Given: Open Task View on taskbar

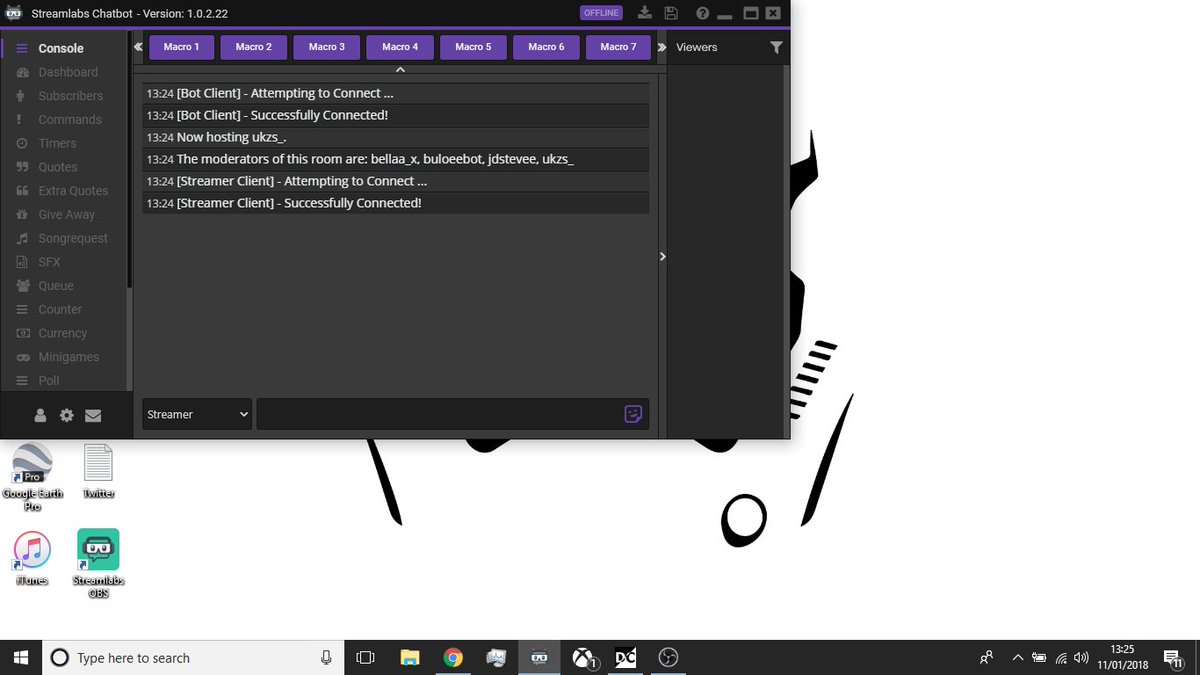Looking at the screenshot, I should 366,658.
